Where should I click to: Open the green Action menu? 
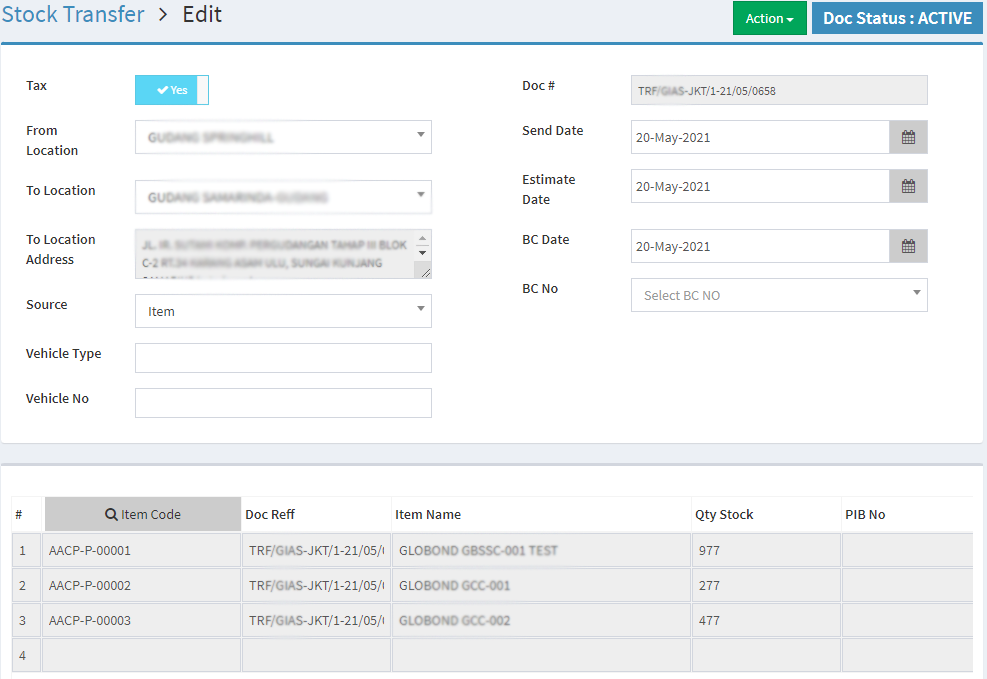[769, 18]
